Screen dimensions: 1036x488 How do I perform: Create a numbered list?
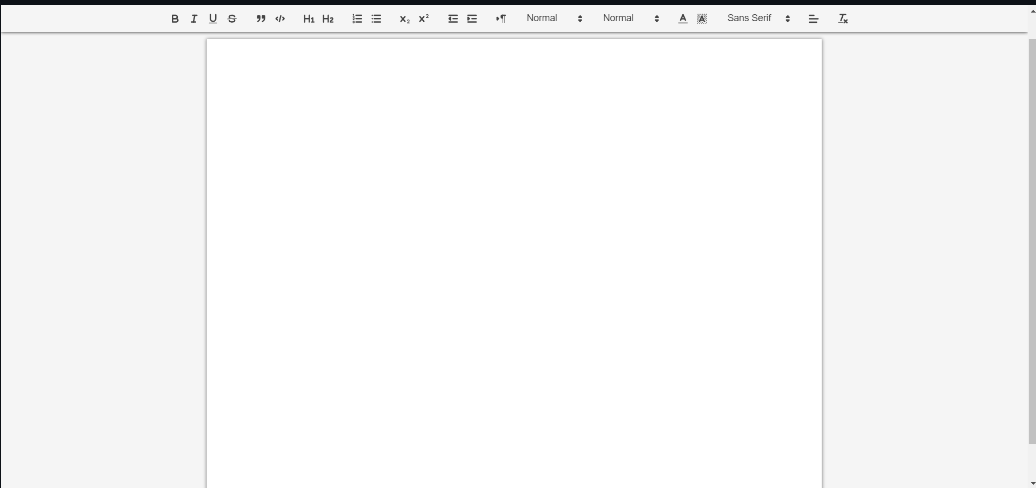tap(357, 19)
